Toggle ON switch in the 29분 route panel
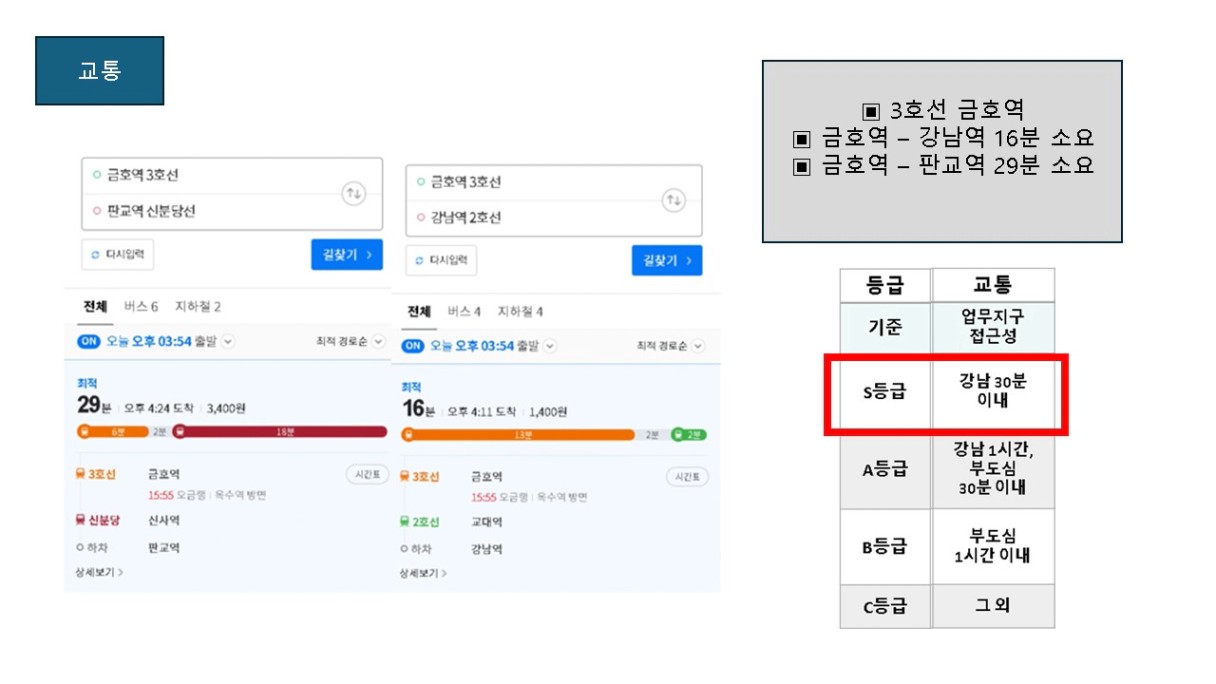Image resolution: width=1216 pixels, height=684 pixels. click(x=89, y=341)
